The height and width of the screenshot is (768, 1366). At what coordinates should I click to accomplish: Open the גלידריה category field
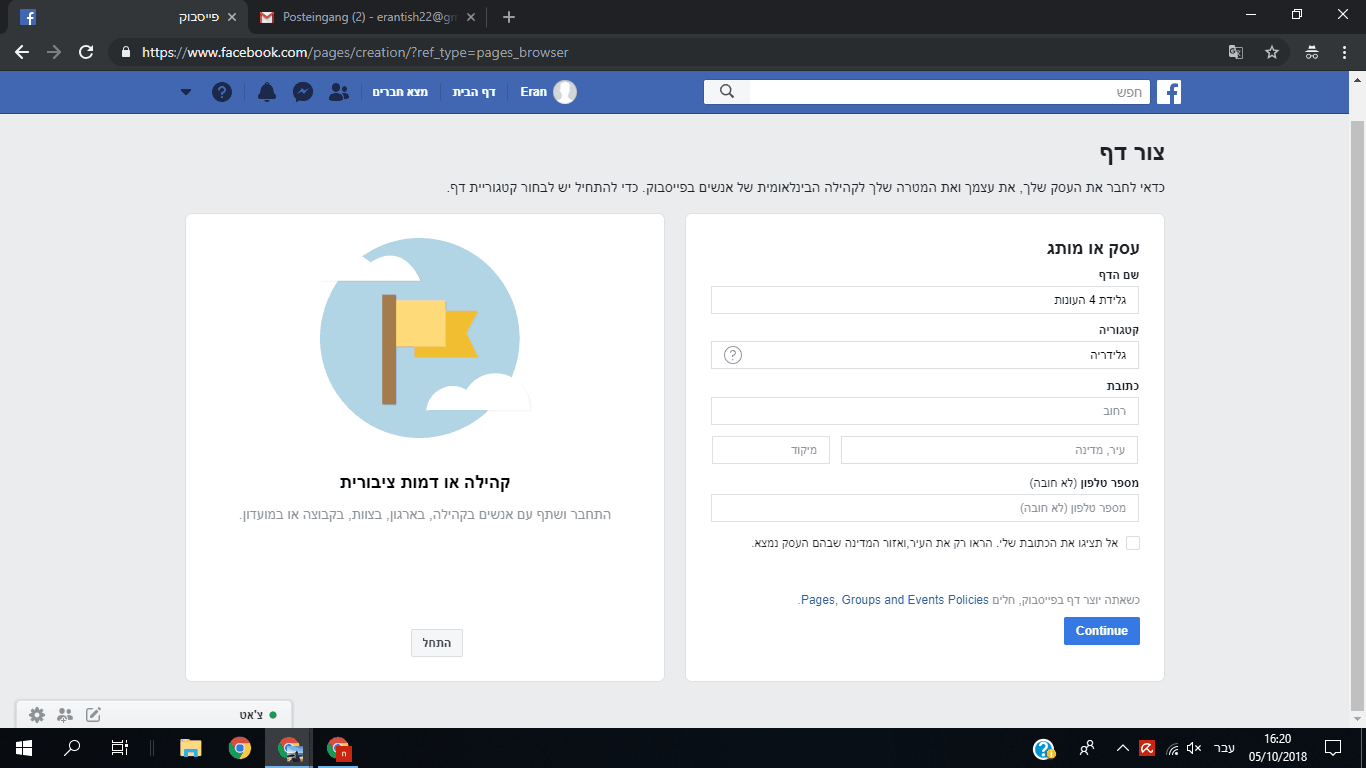[925, 355]
